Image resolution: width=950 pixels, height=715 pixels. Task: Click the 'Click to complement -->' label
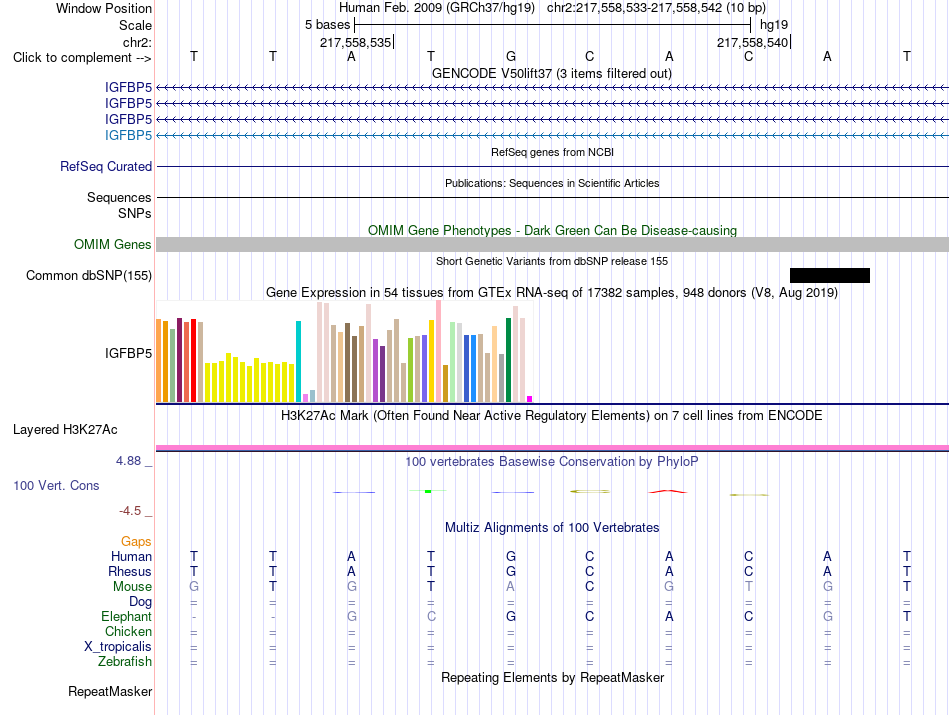point(82,58)
